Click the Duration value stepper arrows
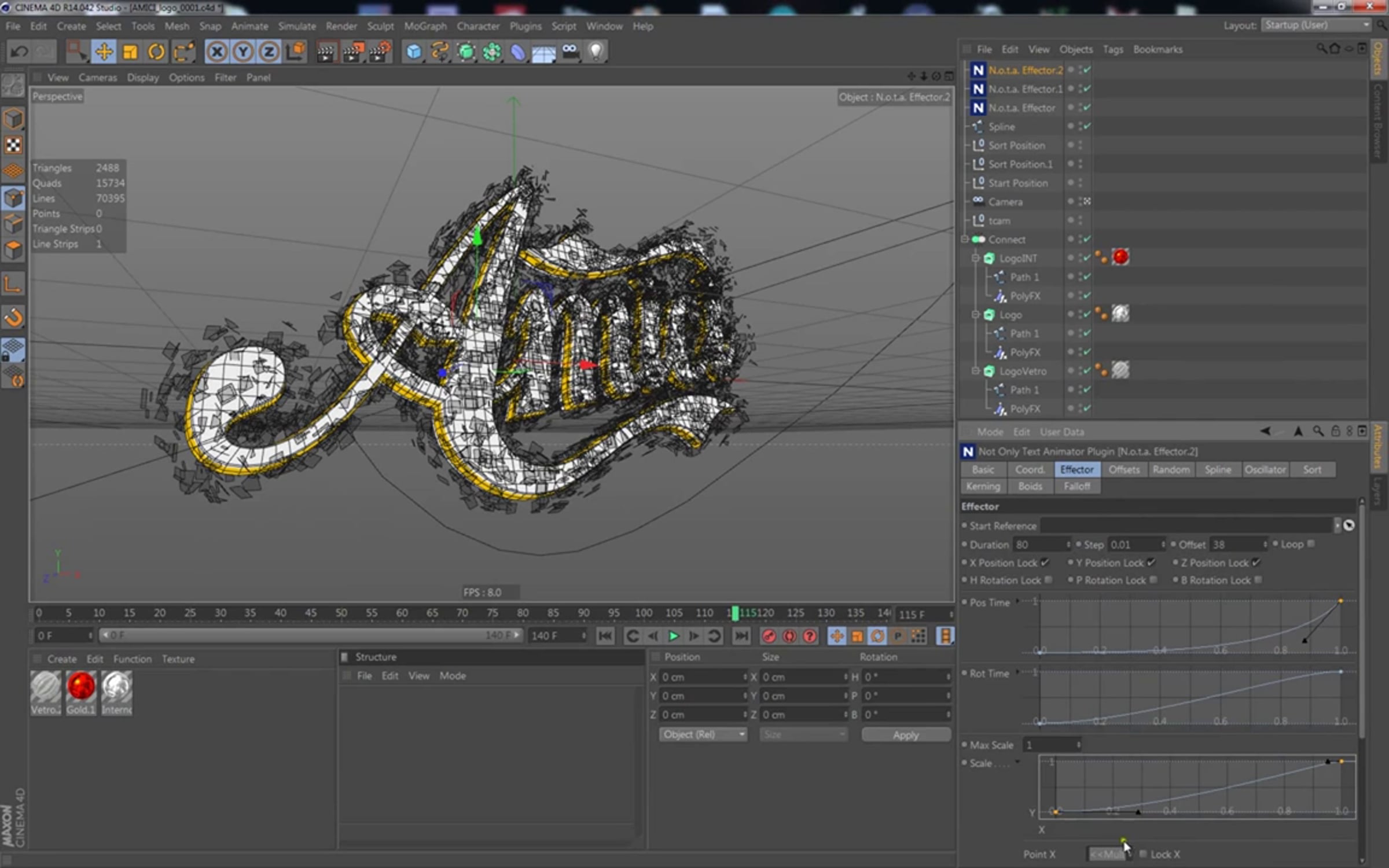The height and width of the screenshot is (868, 1389). point(1068,545)
